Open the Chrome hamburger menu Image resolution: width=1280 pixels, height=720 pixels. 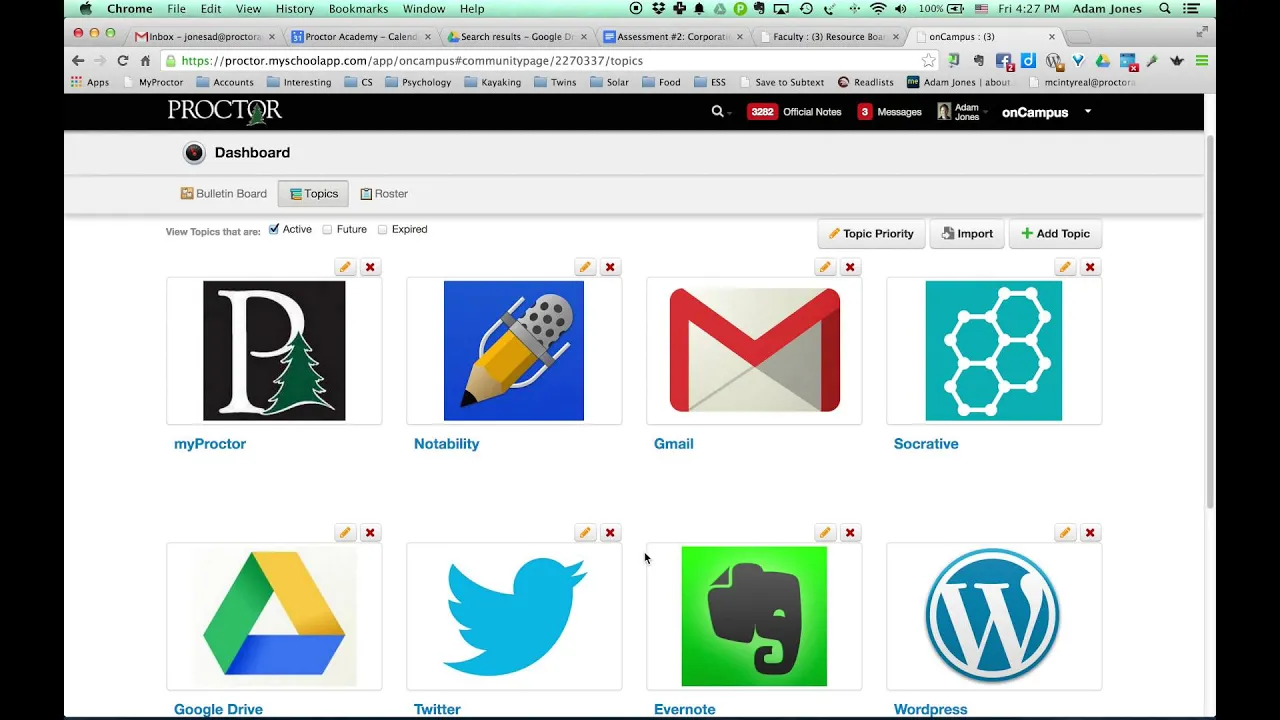pos(1202,60)
